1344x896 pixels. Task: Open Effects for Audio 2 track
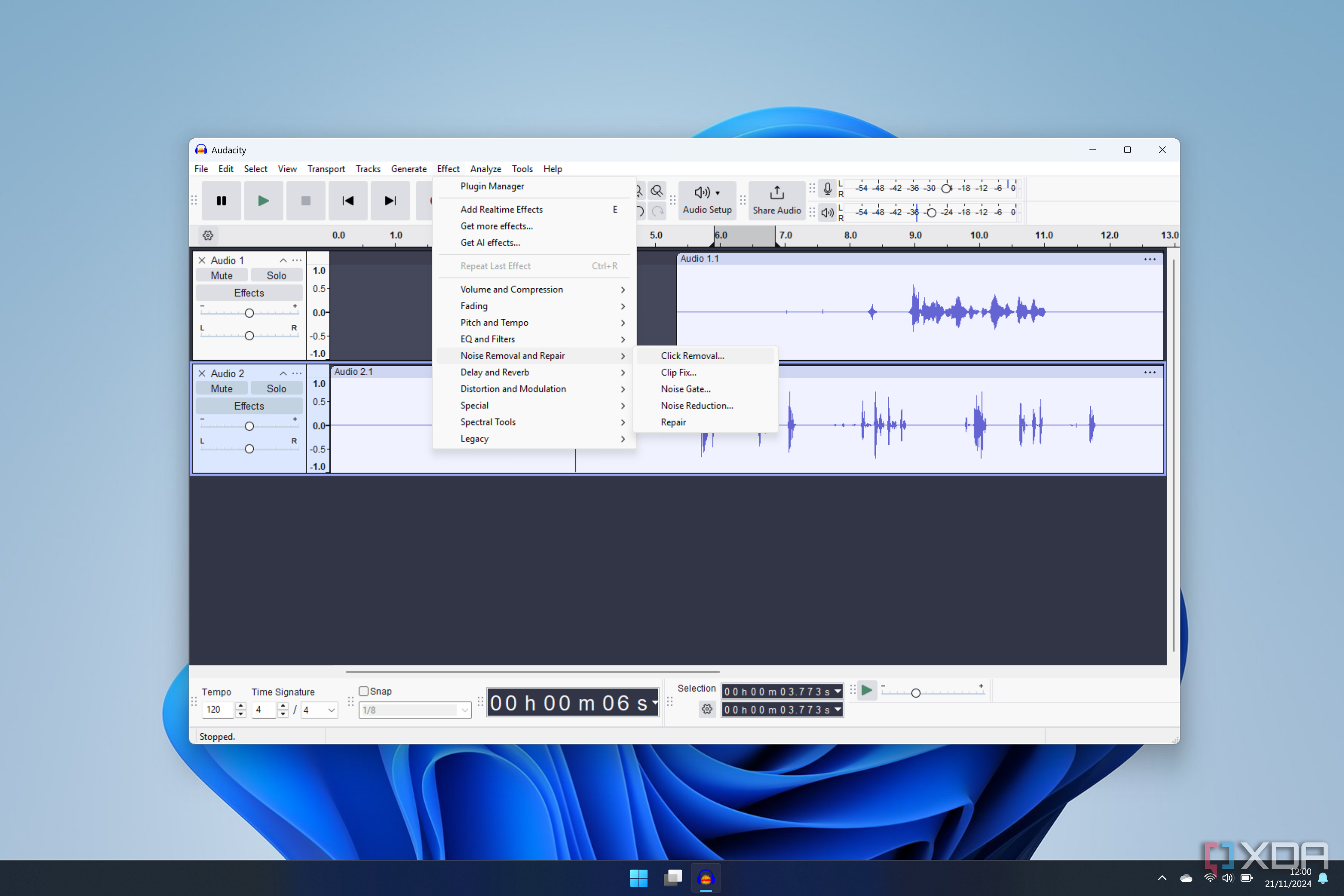249,406
